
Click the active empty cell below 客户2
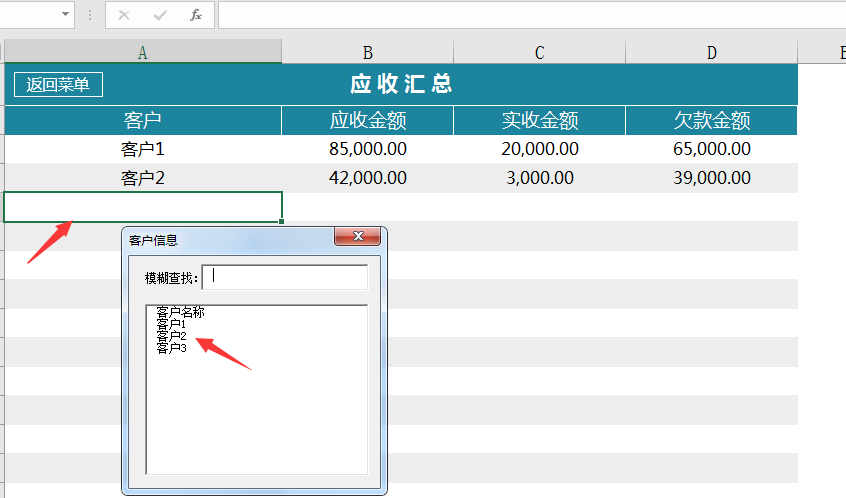(x=143, y=207)
